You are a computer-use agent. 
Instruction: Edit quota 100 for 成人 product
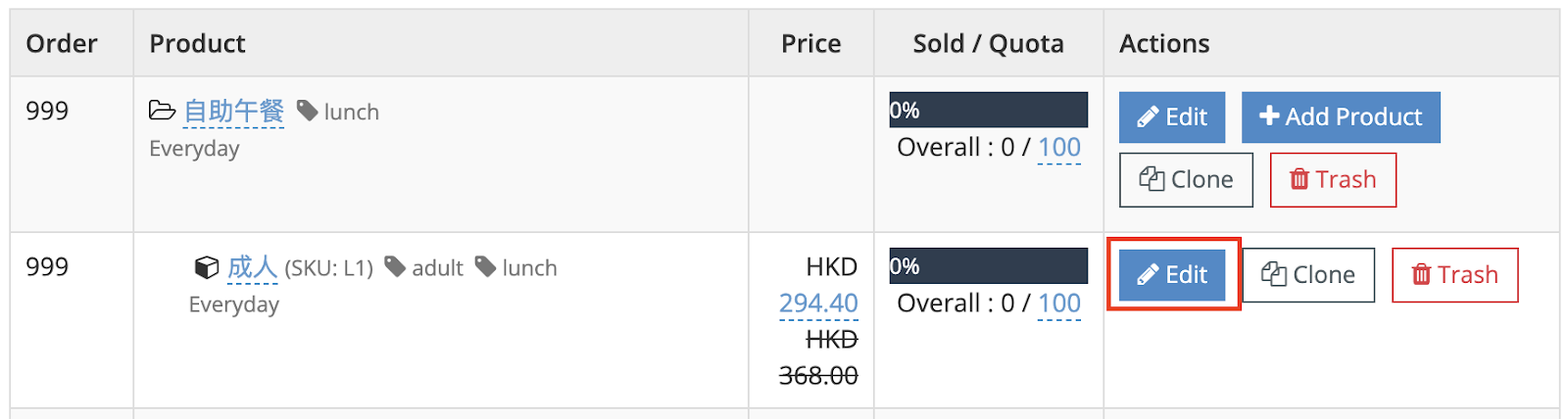click(x=1059, y=303)
